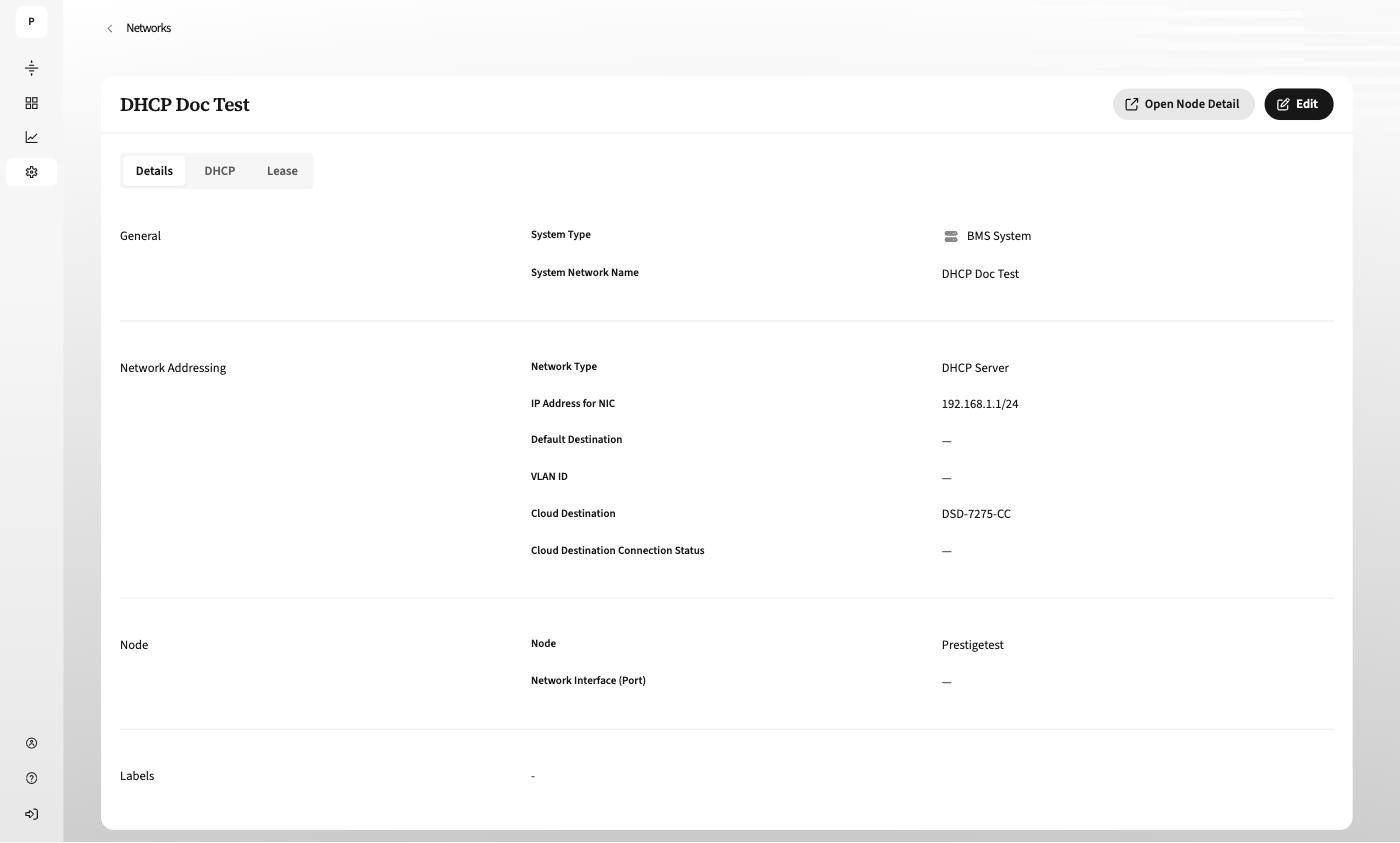Image resolution: width=1400 pixels, height=843 pixels.
Task: Switch to the DHCP tab
Action: coord(220,171)
